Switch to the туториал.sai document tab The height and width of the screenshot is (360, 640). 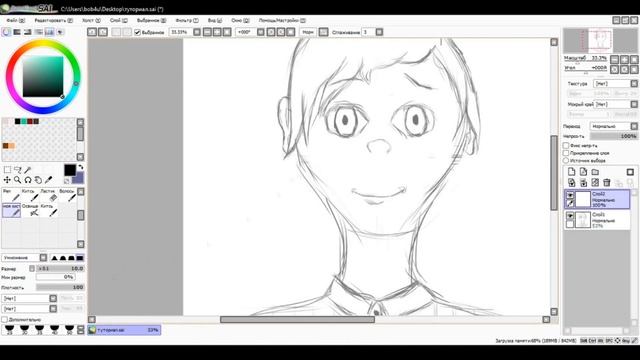[x=124, y=330]
